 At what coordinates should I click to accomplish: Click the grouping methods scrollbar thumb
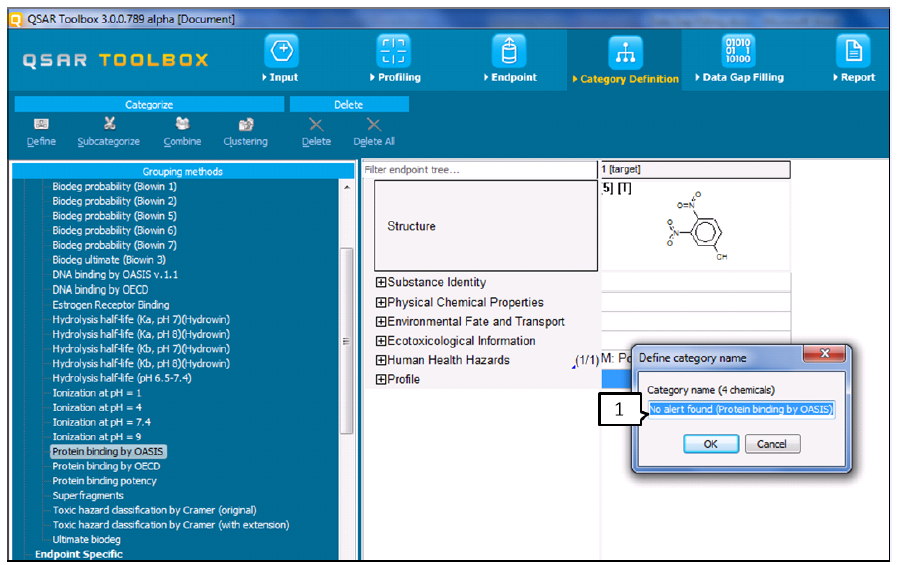point(346,341)
